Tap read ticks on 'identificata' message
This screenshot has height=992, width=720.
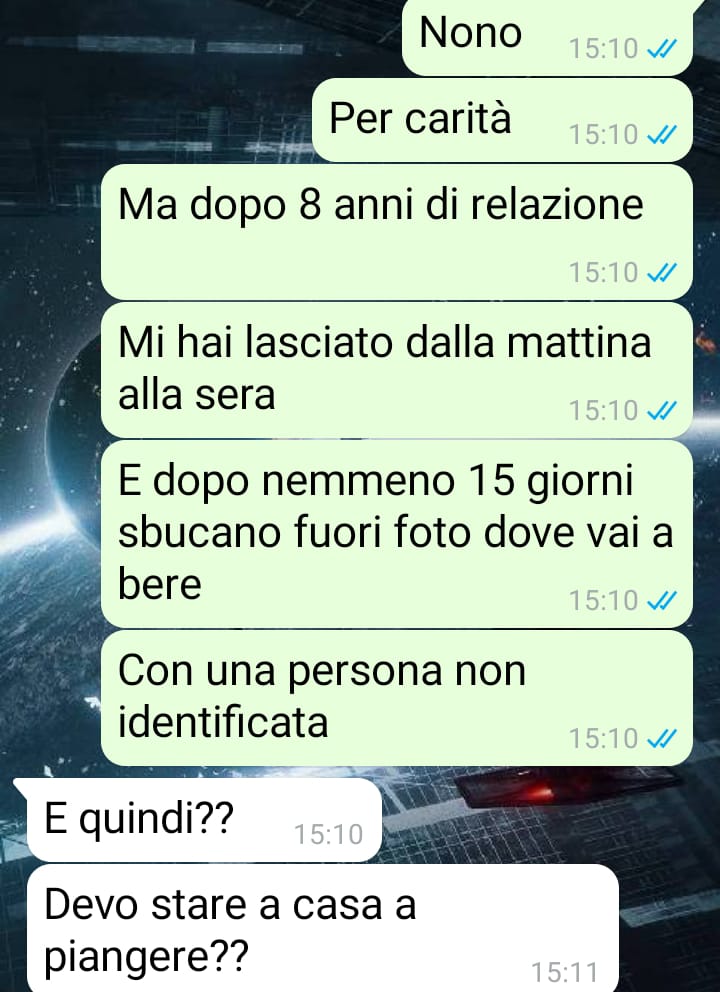click(x=662, y=738)
